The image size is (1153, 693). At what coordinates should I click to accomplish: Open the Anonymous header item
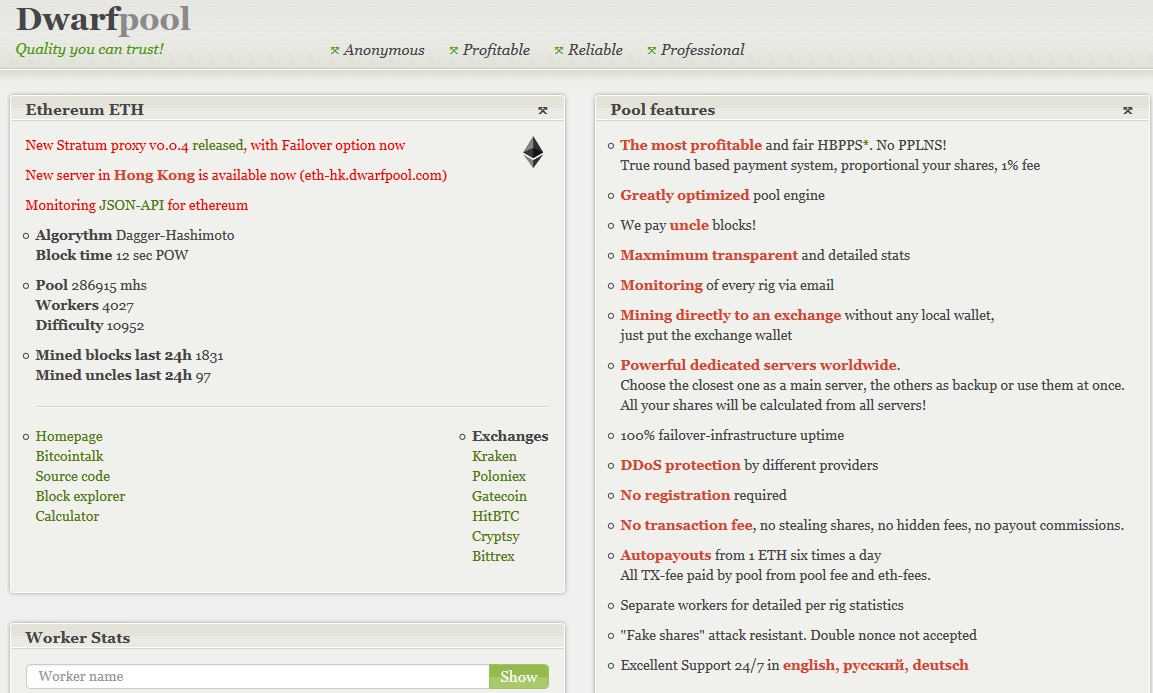click(x=384, y=50)
